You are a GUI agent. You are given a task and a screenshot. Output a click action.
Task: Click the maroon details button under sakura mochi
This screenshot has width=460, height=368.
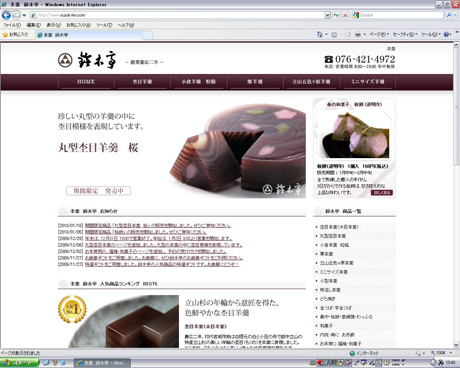tap(382, 192)
